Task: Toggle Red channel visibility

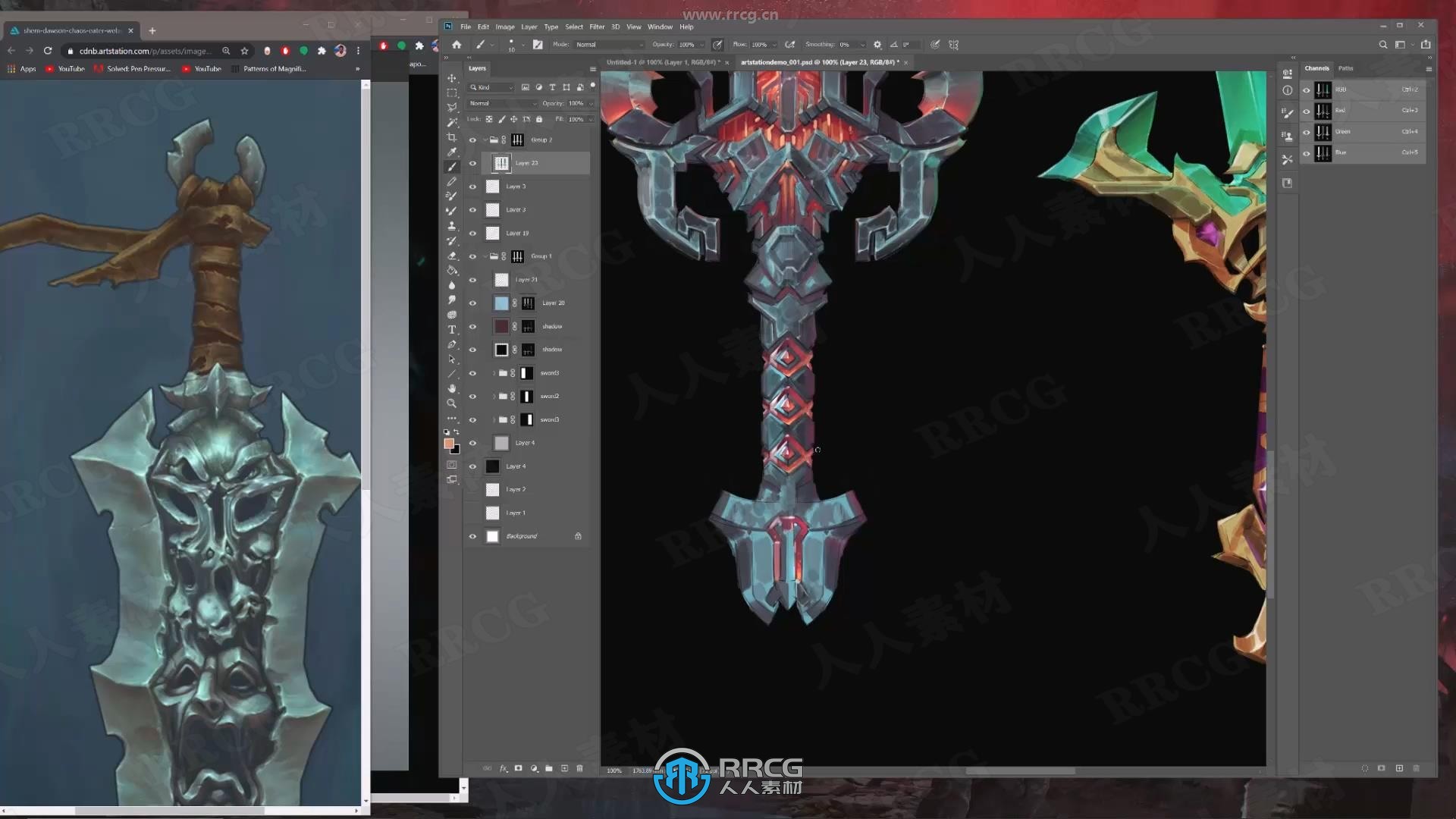Action: (1306, 111)
